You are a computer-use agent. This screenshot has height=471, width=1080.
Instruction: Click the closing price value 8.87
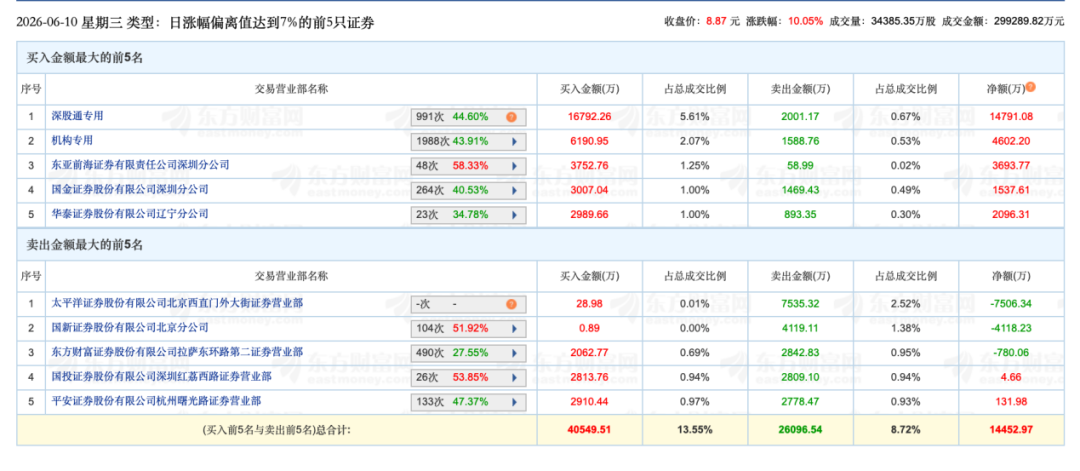coord(716,21)
